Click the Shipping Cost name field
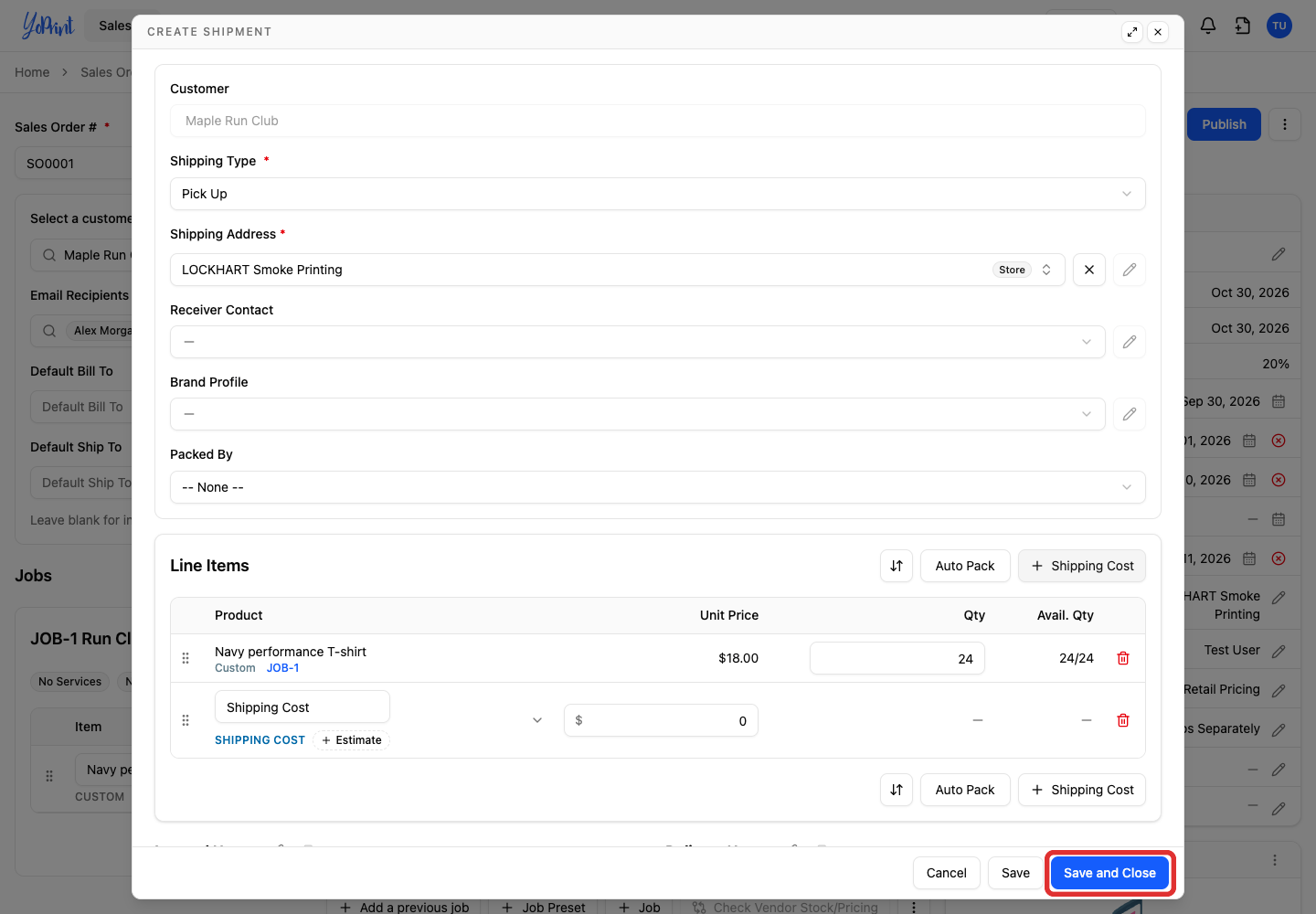The height and width of the screenshot is (914, 1316). pos(302,707)
